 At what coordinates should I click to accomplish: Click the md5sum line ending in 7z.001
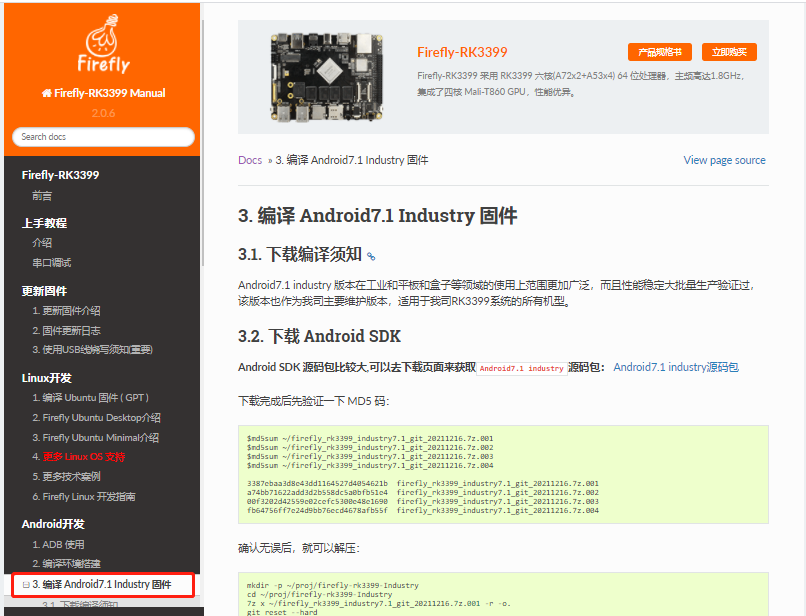click(x=370, y=439)
